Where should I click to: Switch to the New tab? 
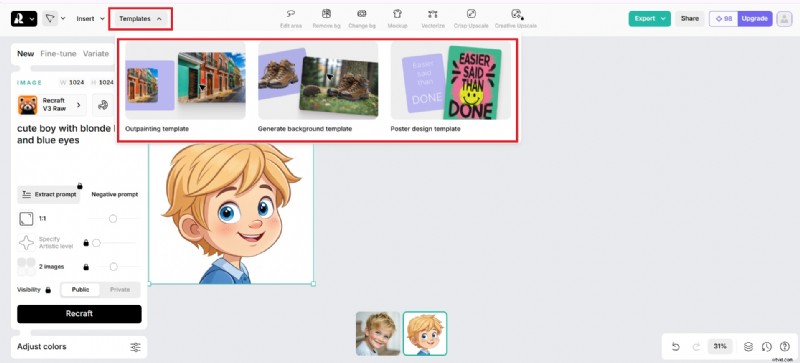click(x=26, y=54)
